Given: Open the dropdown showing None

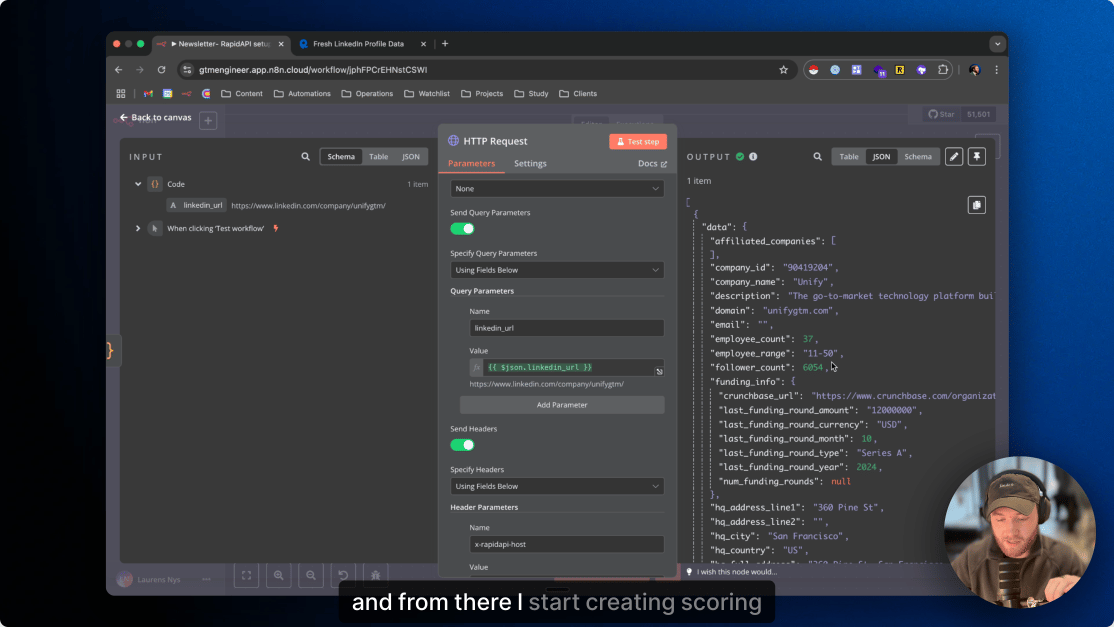Looking at the screenshot, I should tap(557, 189).
